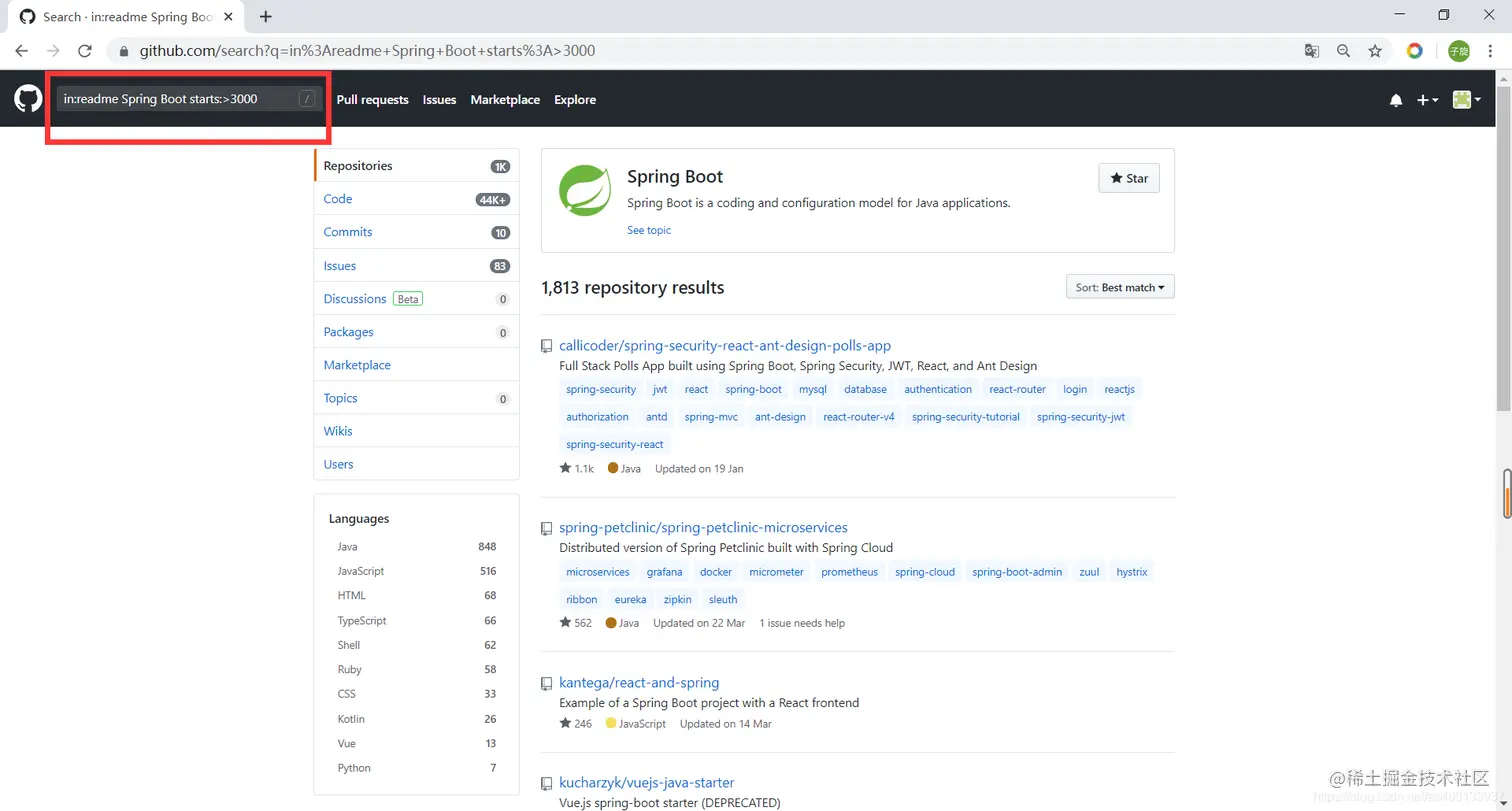Open Pull requests in the header
The image size is (1512, 811).
pyautogui.click(x=372, y=100)
